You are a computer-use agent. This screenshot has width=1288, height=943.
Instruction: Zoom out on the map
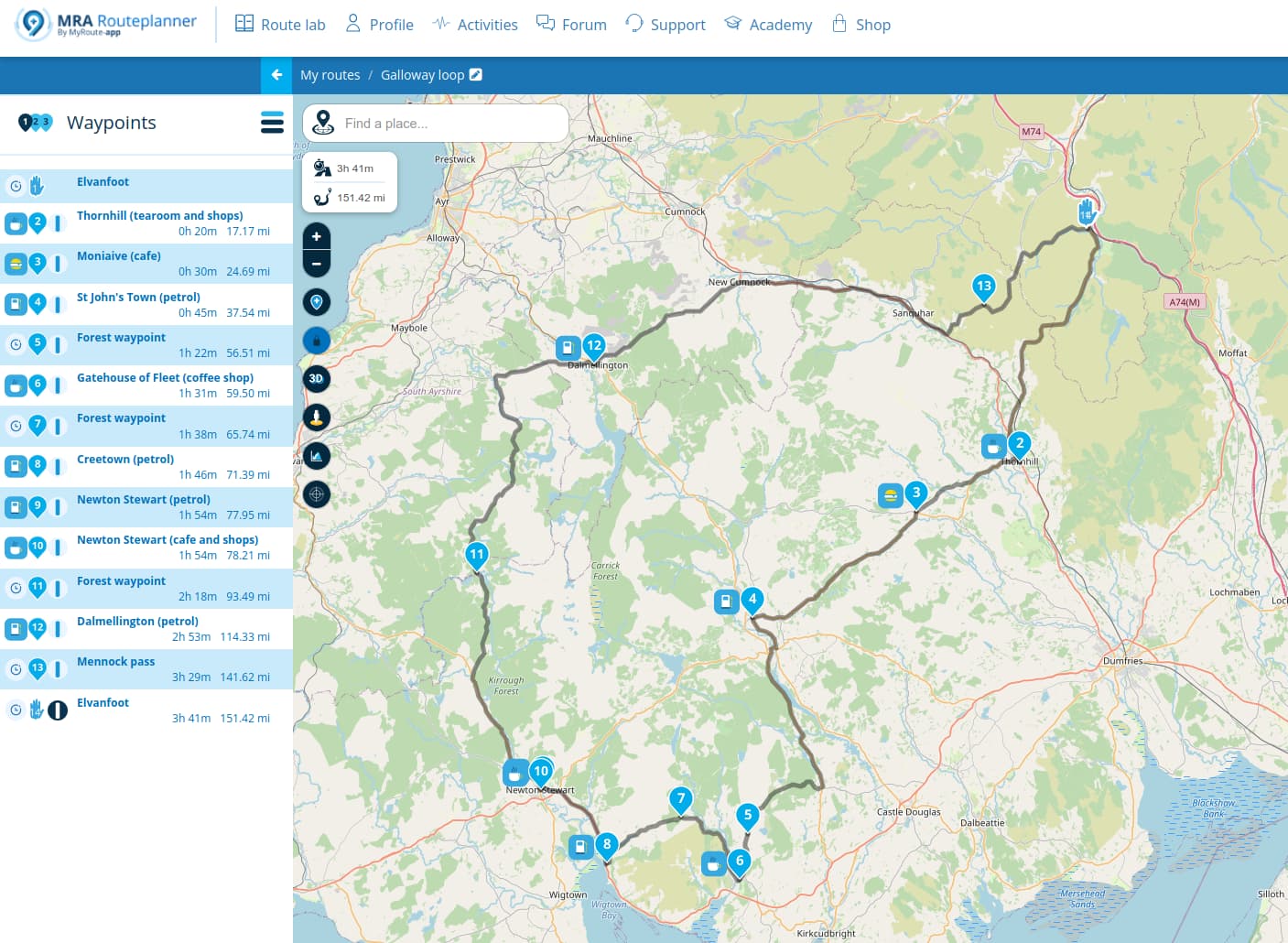point(317,265)
